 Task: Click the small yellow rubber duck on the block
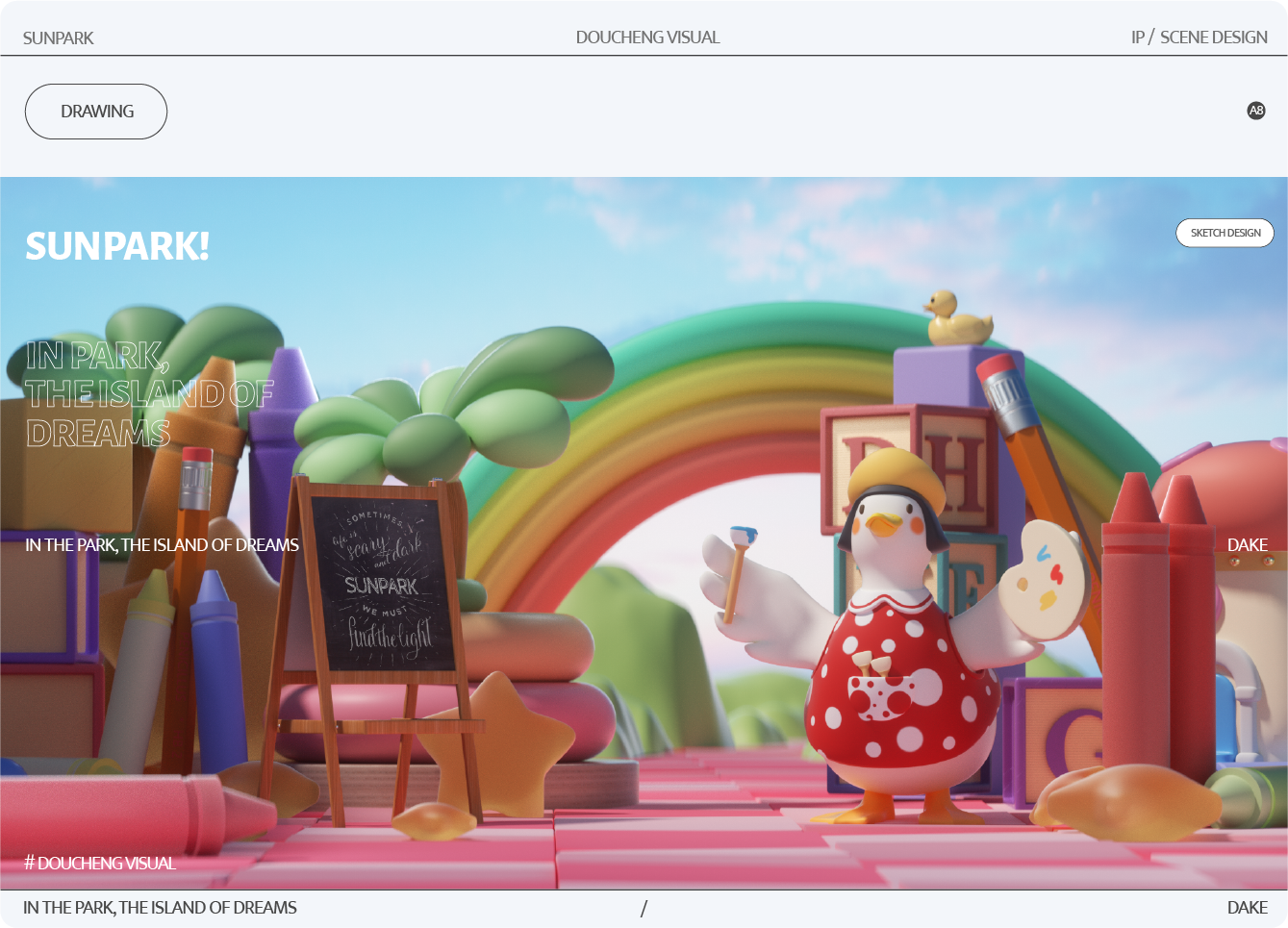[x=957, y=318]
